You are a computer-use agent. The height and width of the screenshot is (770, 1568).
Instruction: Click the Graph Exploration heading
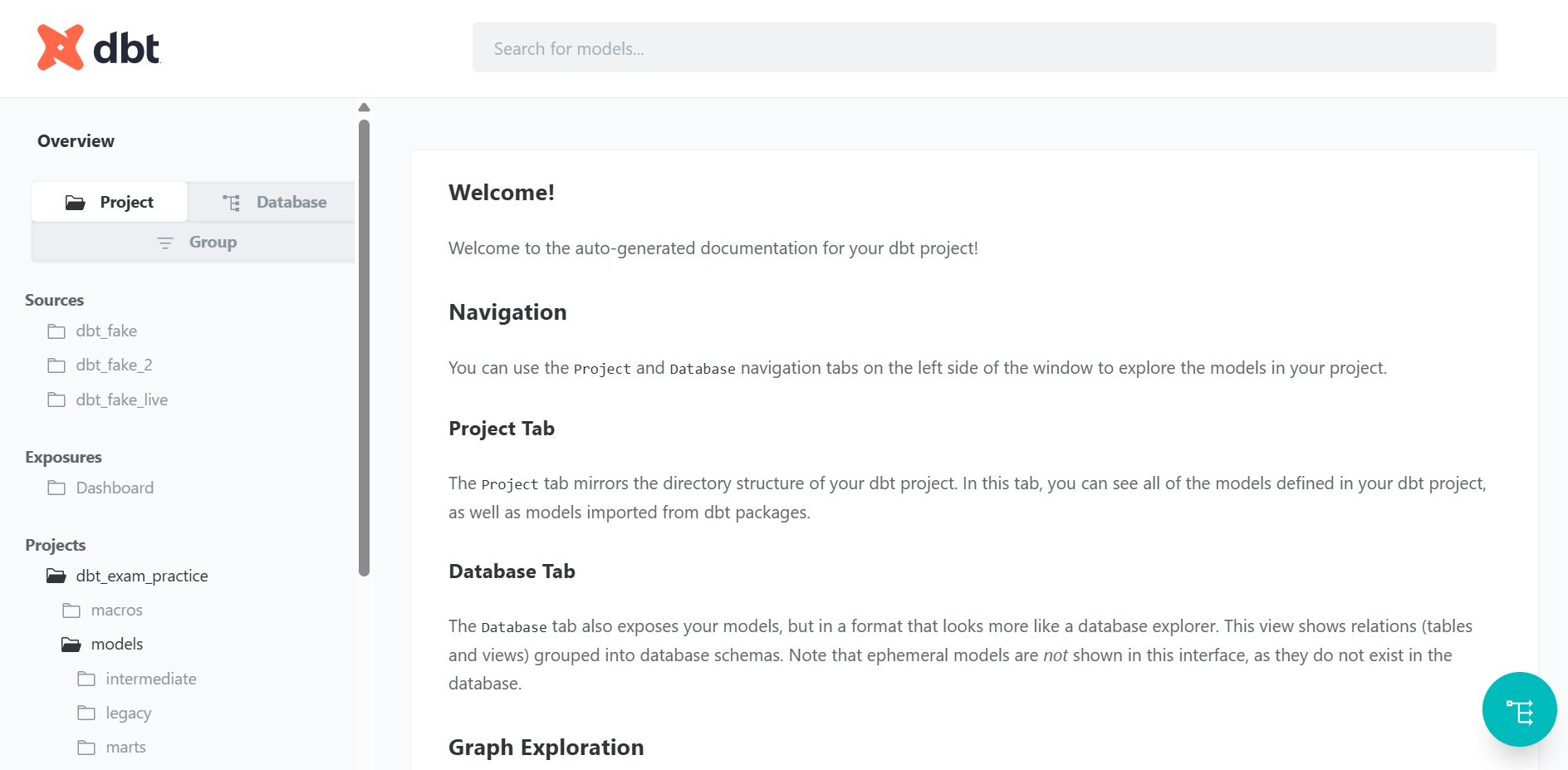(546, 748)
